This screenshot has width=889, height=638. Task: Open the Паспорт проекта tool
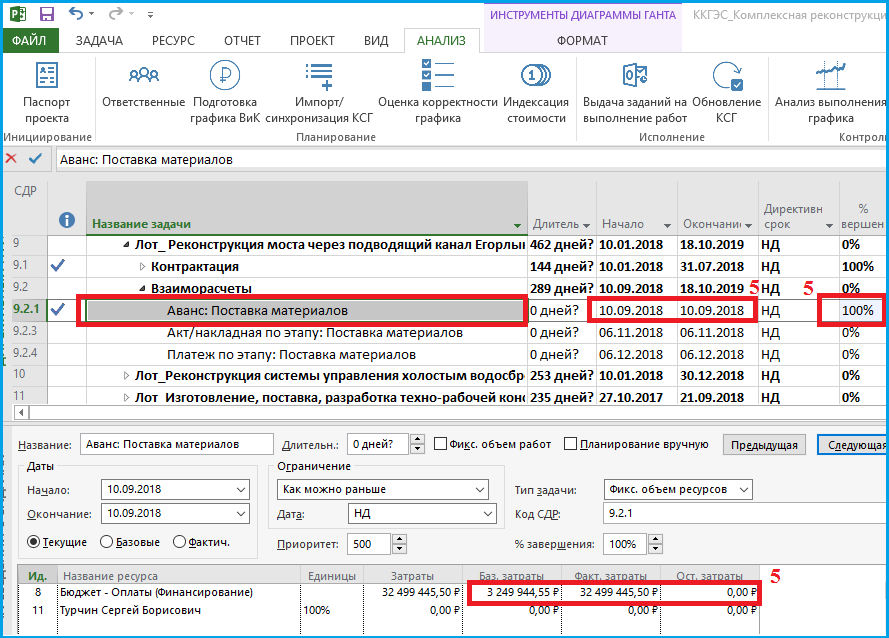[46, 93]
